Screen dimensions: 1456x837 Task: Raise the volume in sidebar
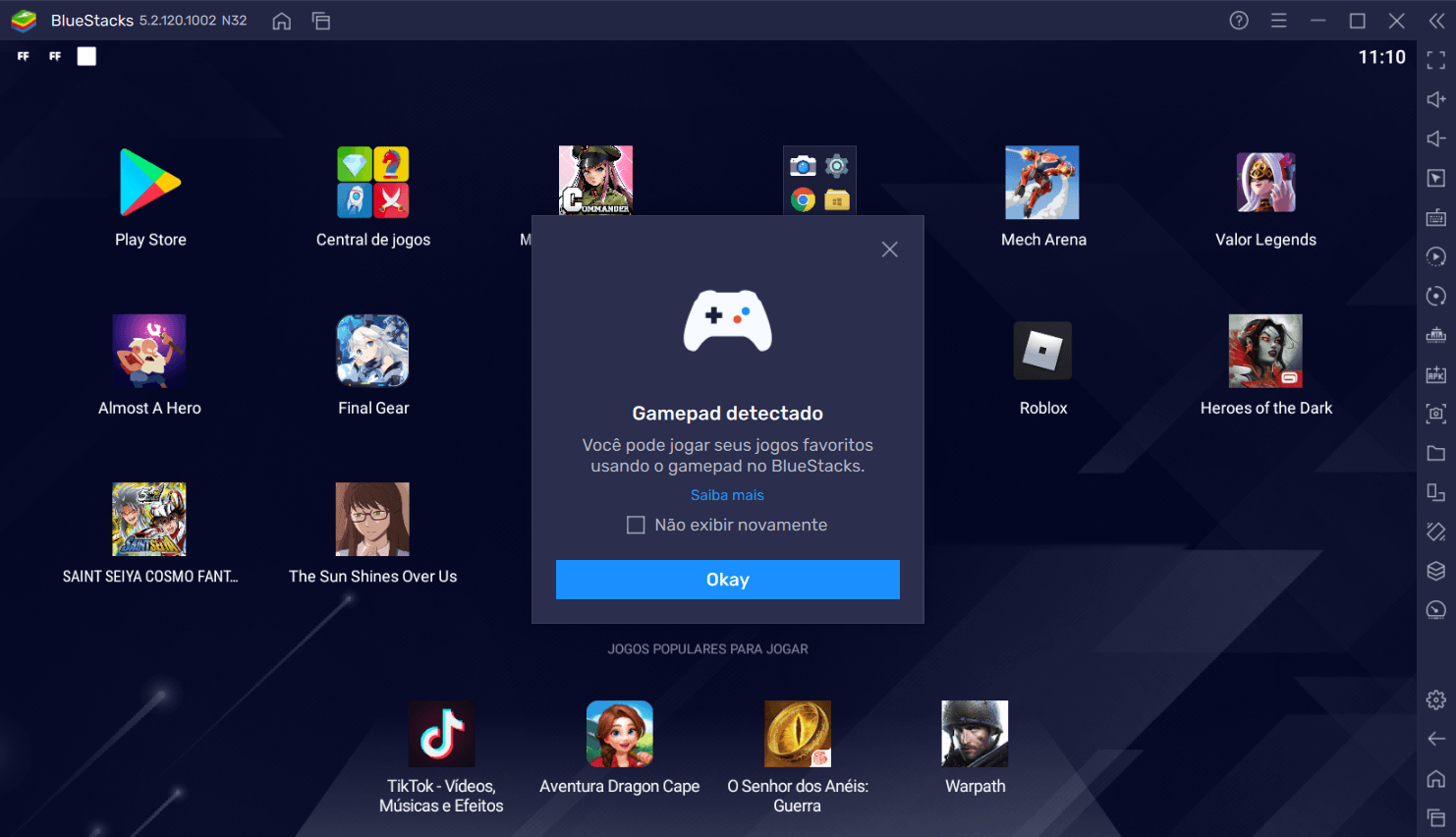point(1435,99)
